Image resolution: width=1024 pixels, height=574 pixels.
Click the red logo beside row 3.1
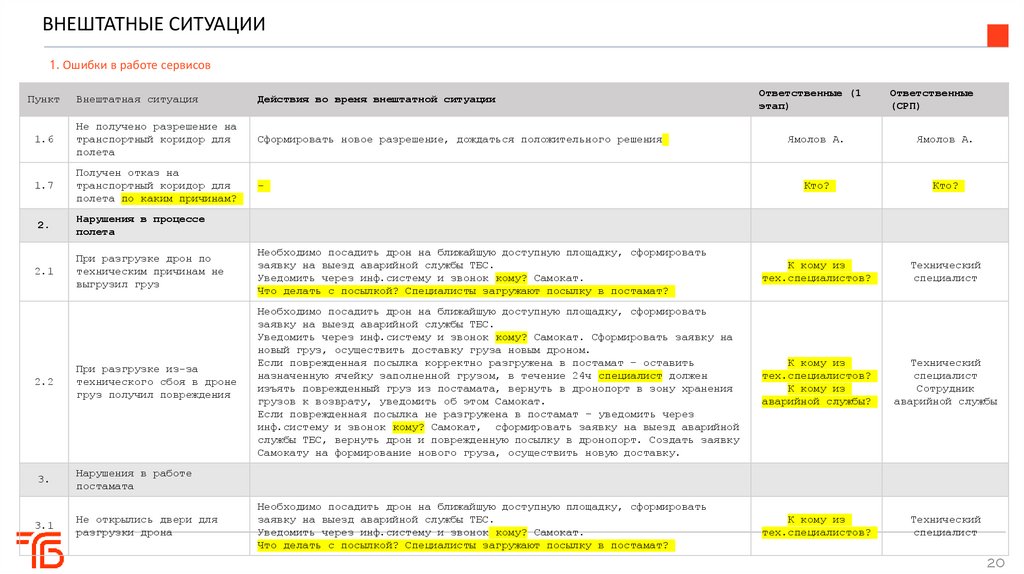point(40,549)
